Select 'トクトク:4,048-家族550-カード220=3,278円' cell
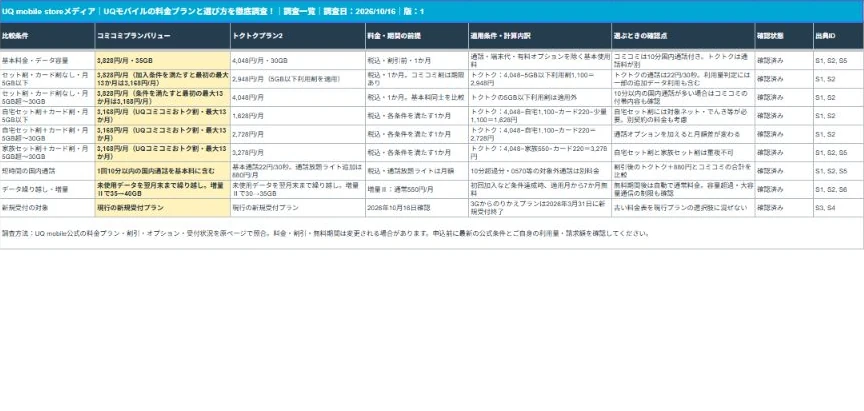The height and width of the screenshot is (411, 864). 540,153
